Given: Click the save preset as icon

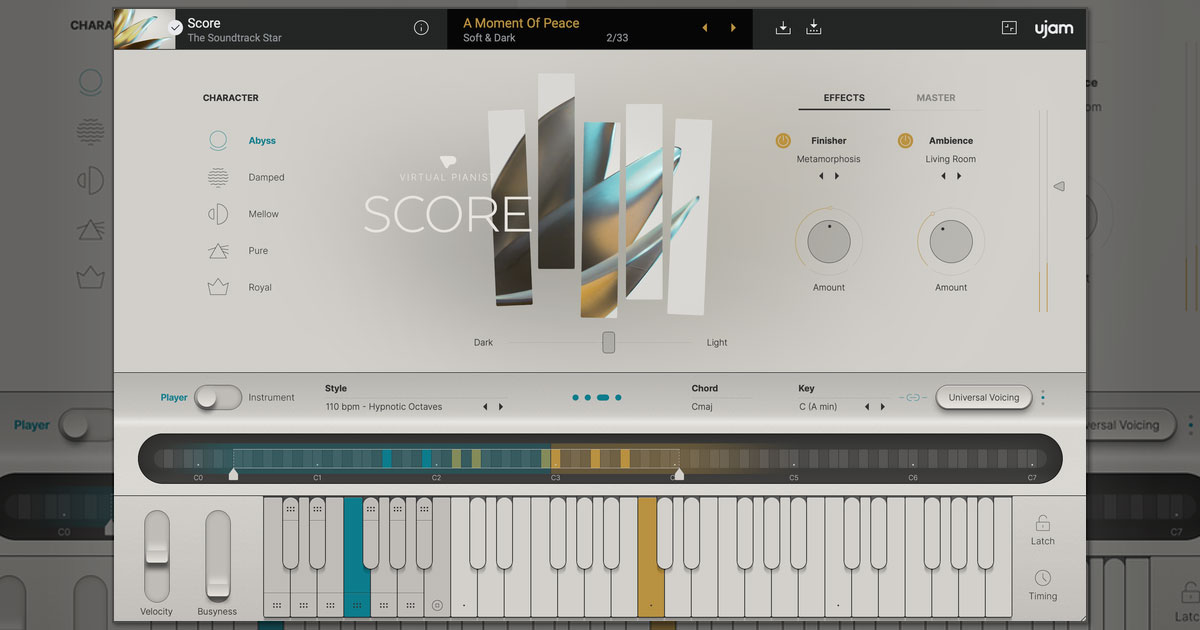Looking at the screenshot, I should 813,28.
